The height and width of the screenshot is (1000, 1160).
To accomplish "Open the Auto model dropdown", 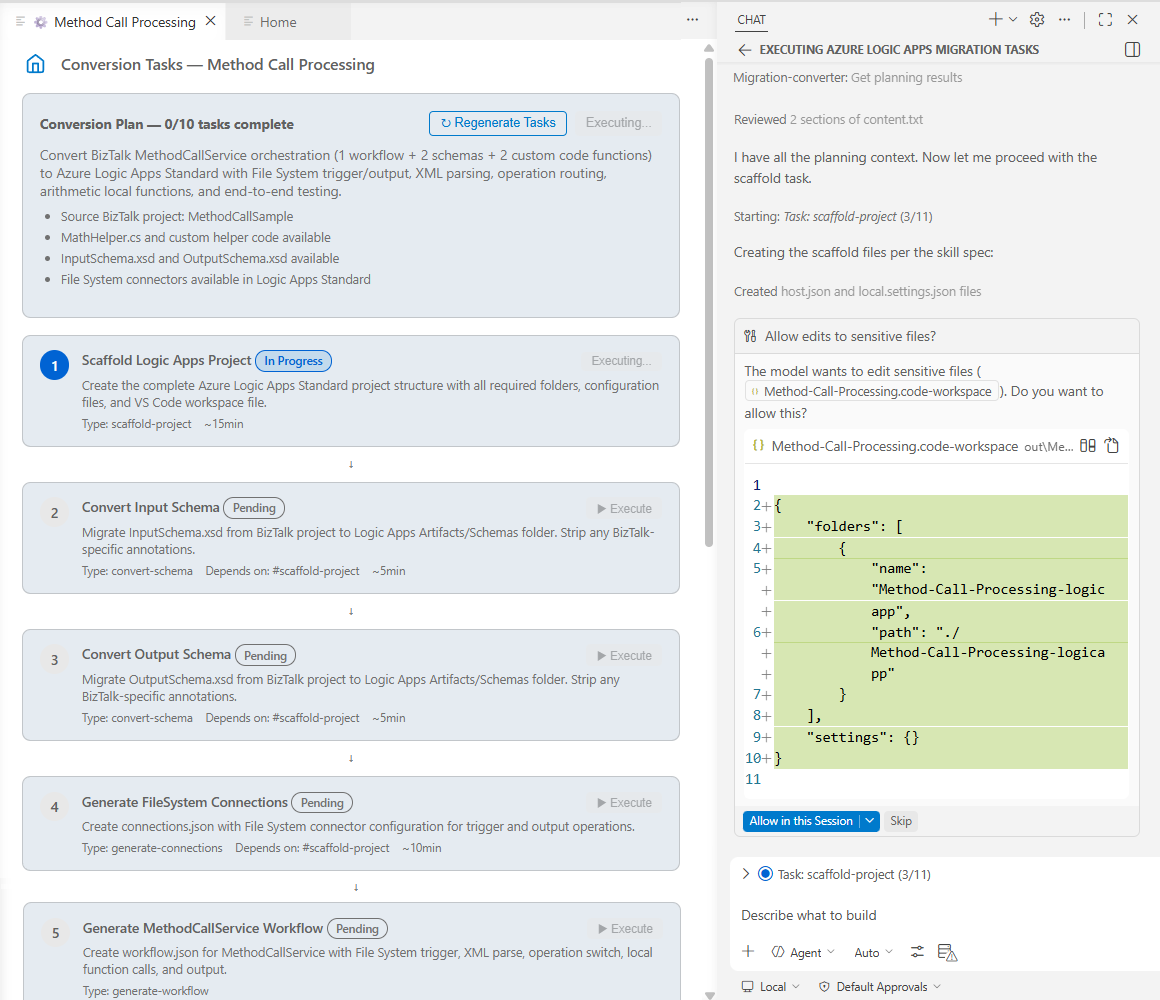I will coord(873,953).
